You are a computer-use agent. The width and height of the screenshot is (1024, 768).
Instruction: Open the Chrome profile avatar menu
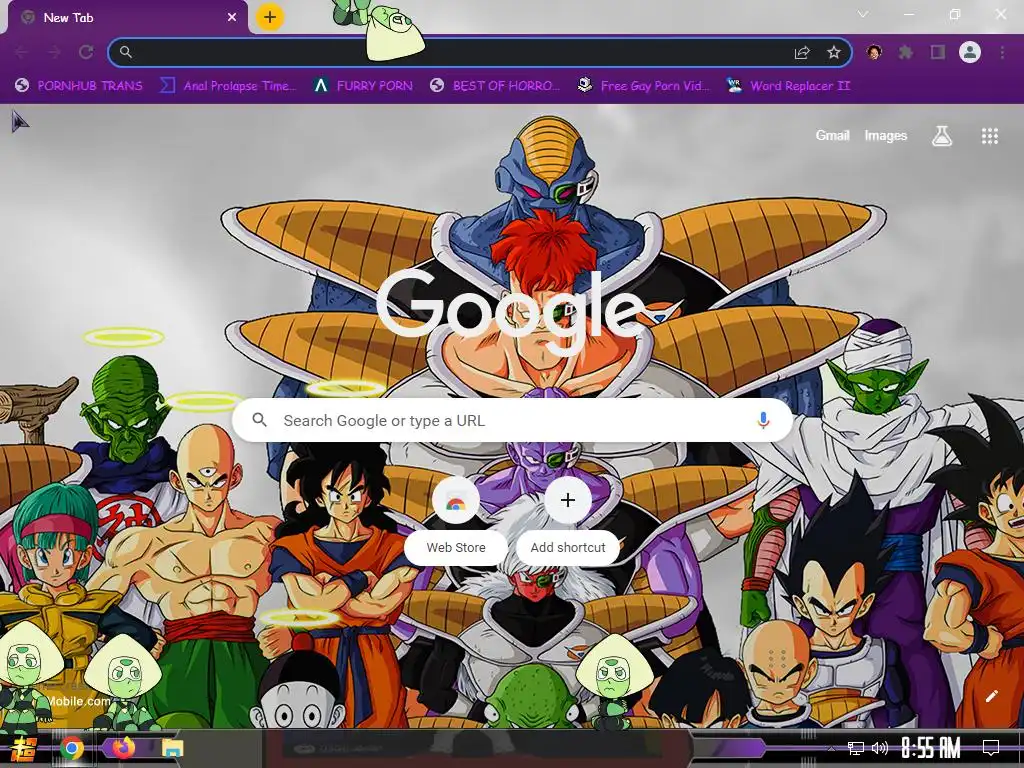pos(970,52)
